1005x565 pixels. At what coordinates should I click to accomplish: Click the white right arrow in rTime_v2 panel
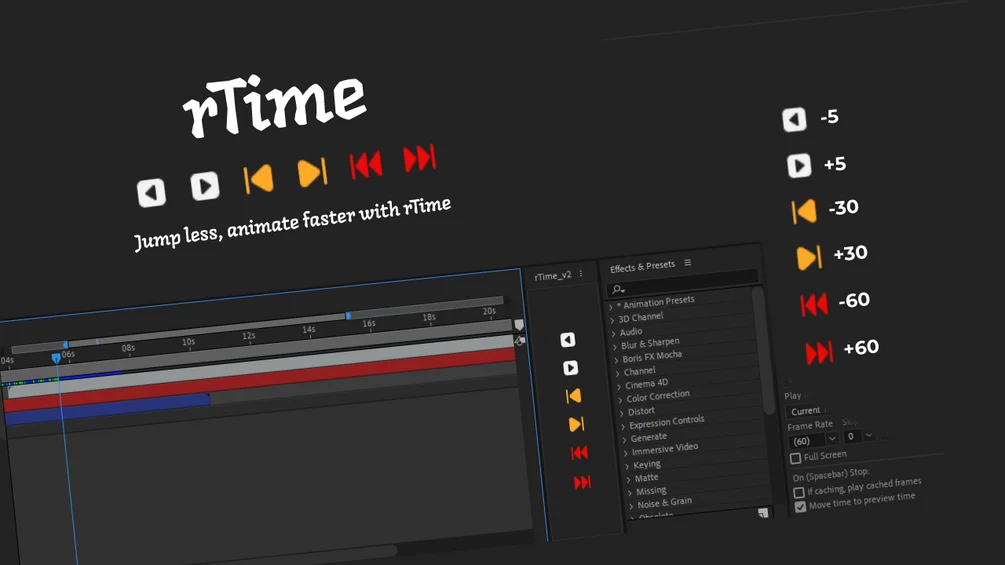click(x=570, y=368)
